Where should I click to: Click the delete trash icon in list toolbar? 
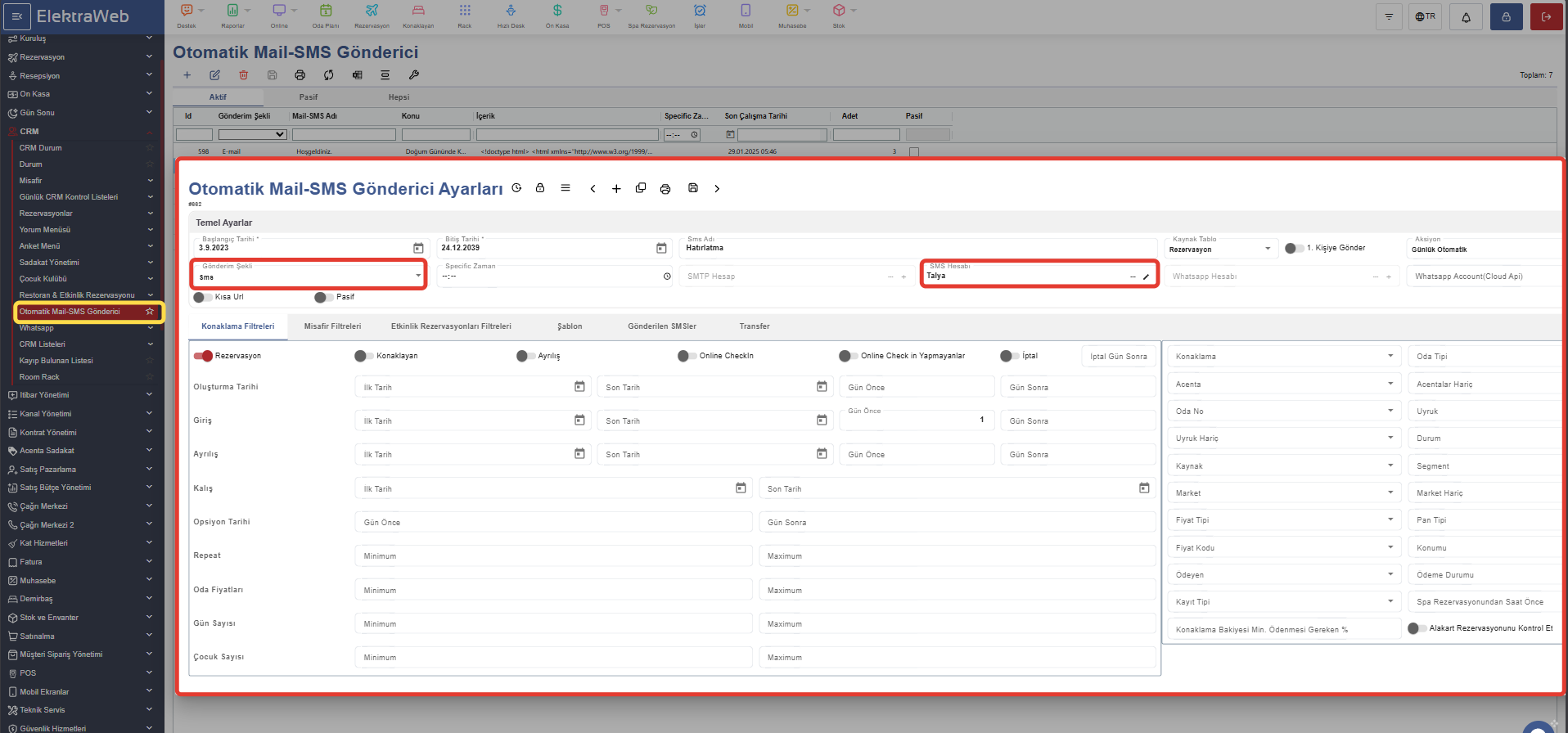tap(243, 75)
